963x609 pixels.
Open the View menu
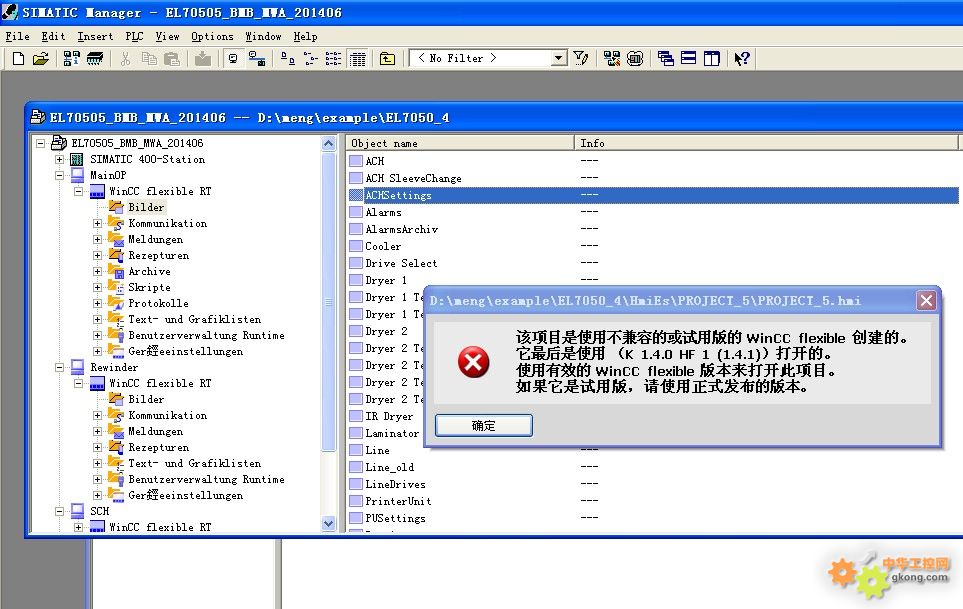coord(167,36)
